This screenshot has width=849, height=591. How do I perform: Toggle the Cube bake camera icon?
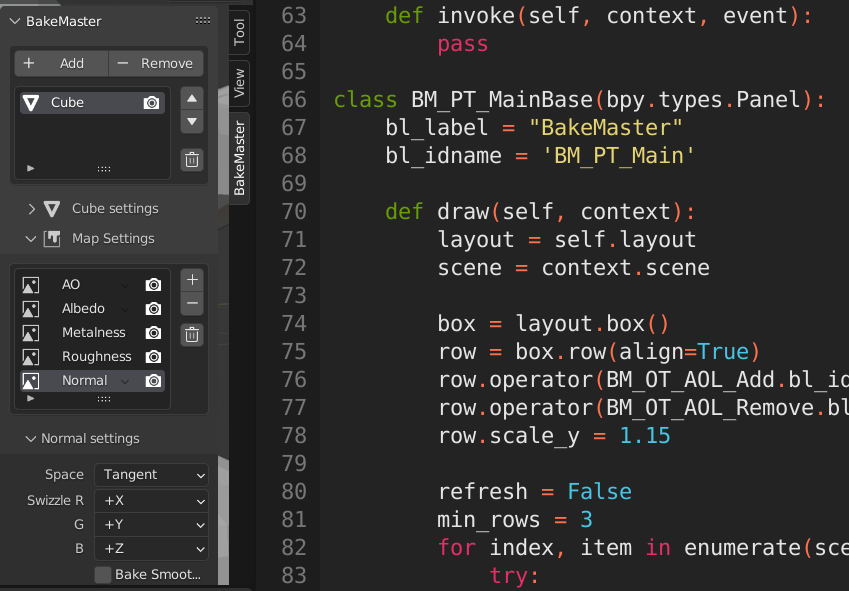click(152, 103)
